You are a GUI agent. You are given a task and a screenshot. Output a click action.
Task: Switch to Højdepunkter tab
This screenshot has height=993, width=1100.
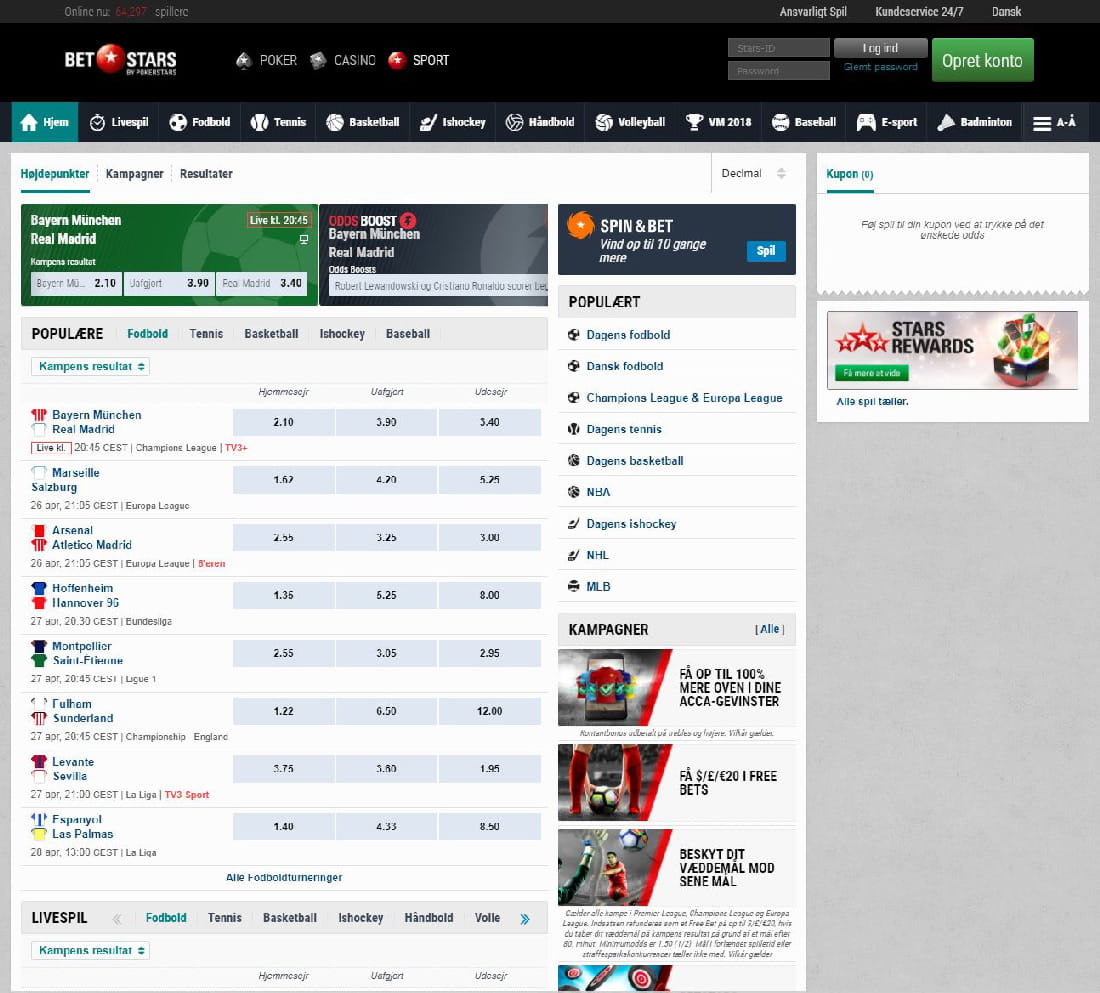click(x=55, y=173)
